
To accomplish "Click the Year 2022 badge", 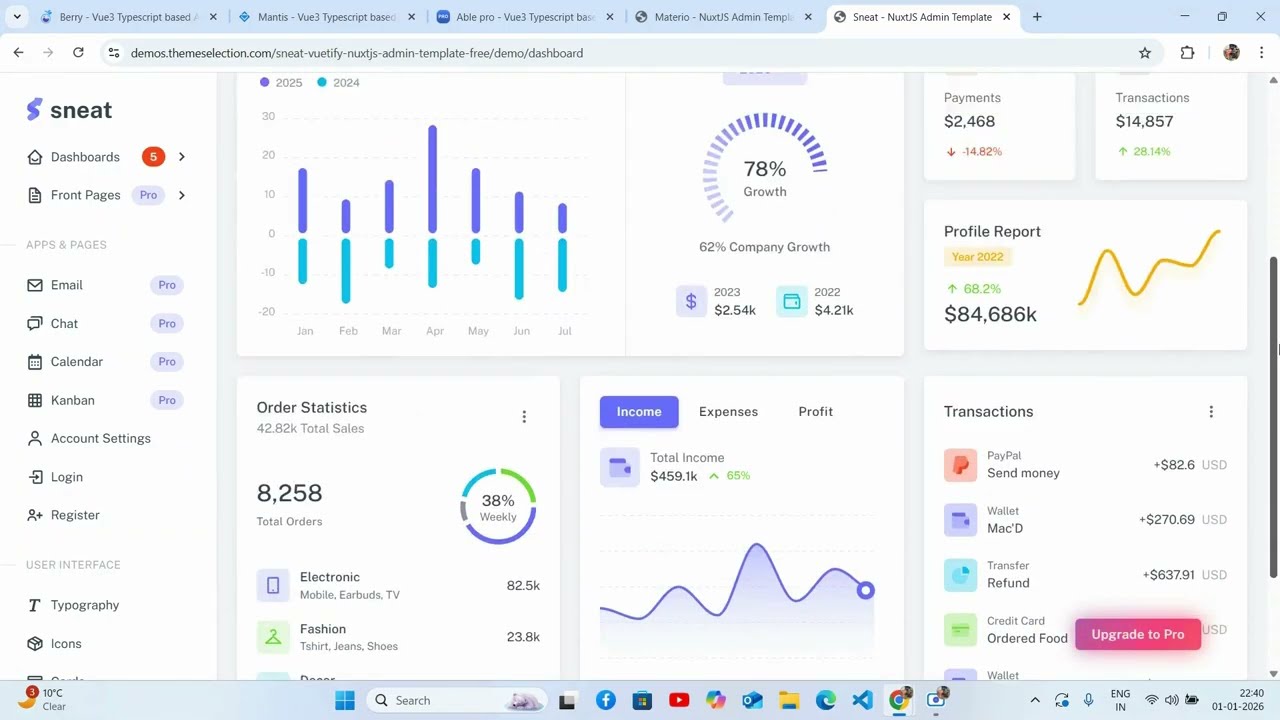I will [x=978, y=257].
